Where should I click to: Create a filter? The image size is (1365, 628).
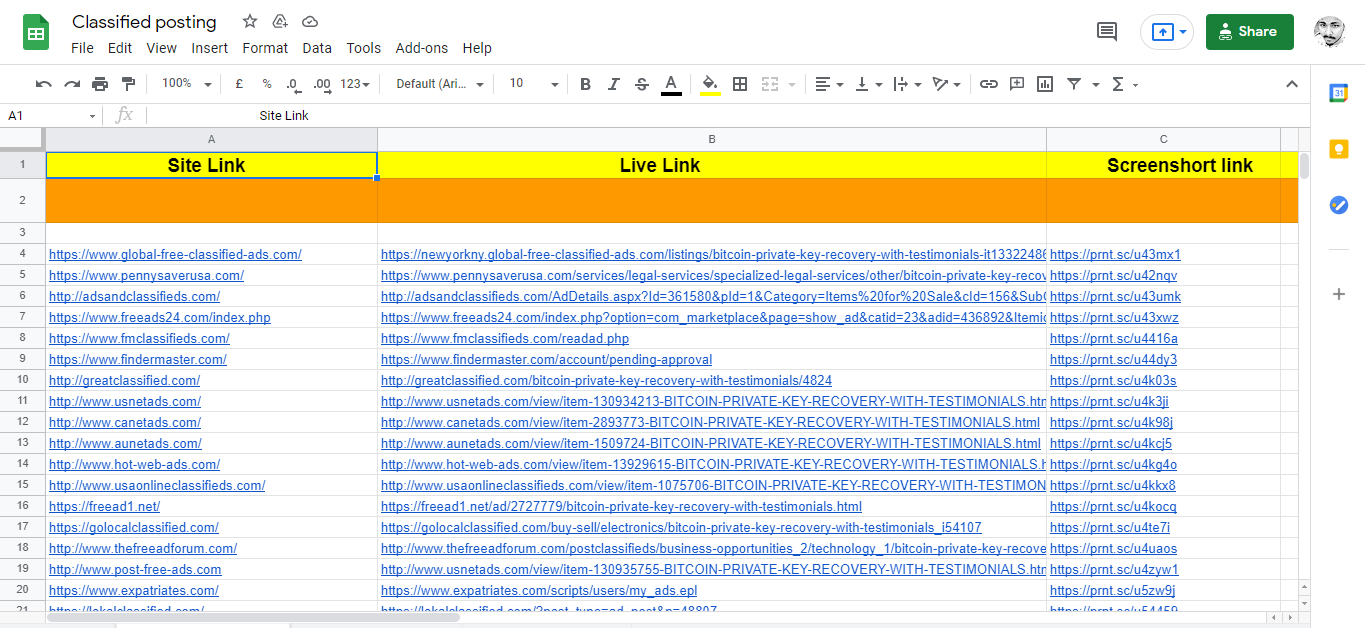(1074, 84)
